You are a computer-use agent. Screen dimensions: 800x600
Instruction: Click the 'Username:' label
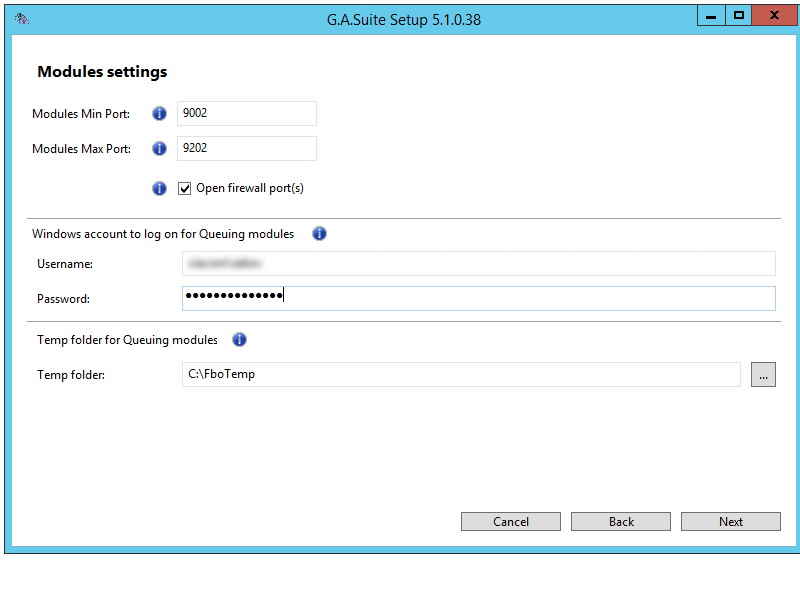pyautogui.click(x=65, y=264)
